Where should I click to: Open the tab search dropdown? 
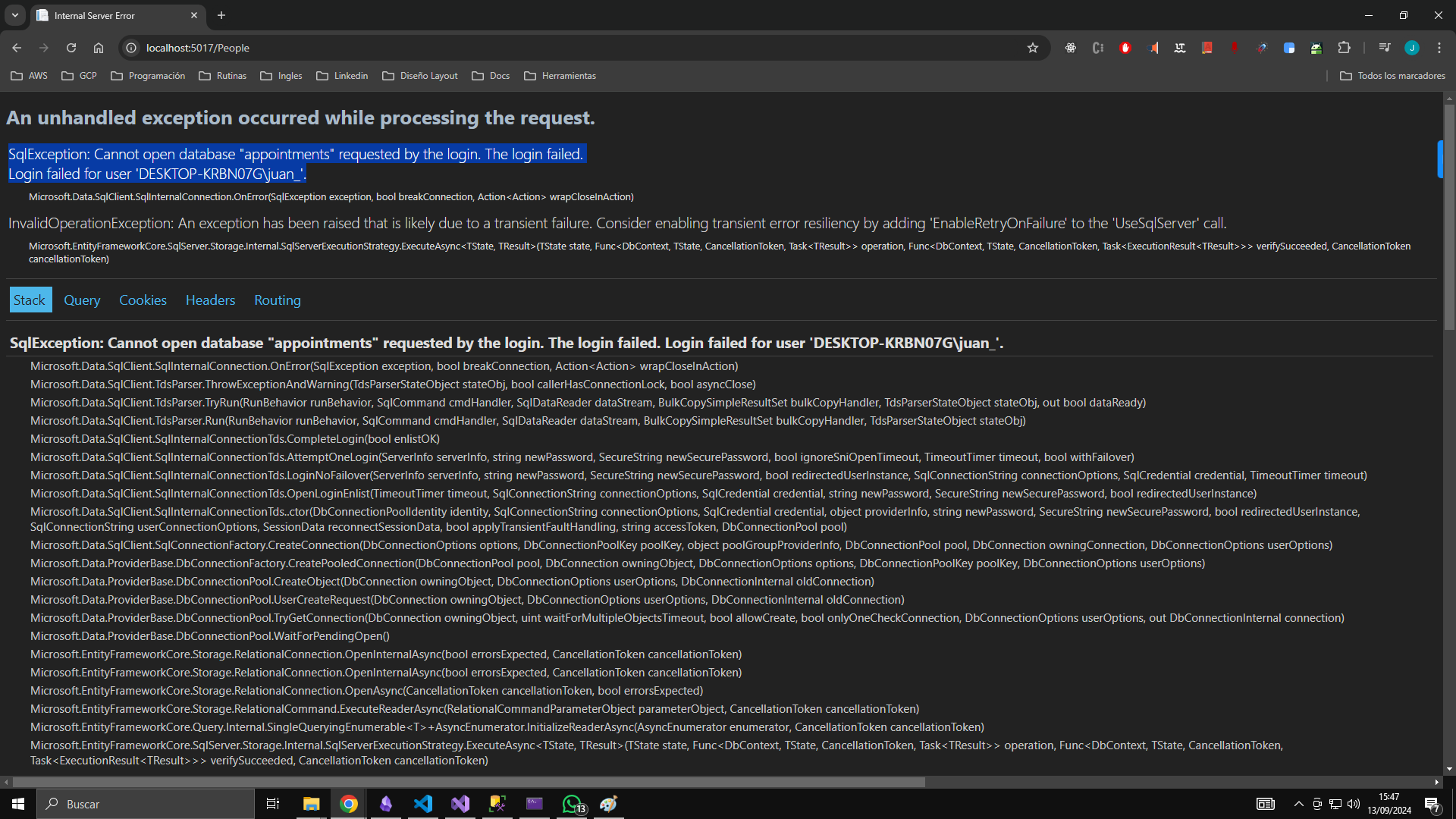tap(14, 15)
